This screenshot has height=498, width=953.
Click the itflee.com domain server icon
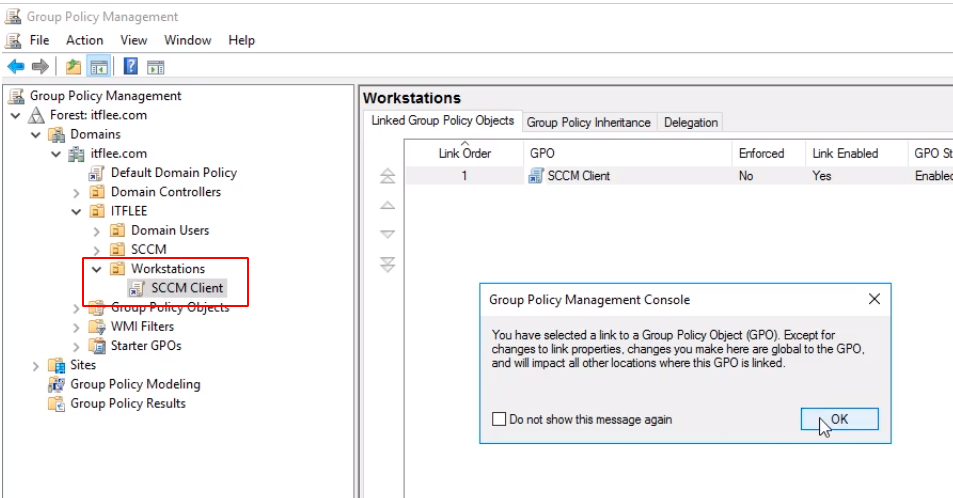pyautogui.click(x=77, y=154)
